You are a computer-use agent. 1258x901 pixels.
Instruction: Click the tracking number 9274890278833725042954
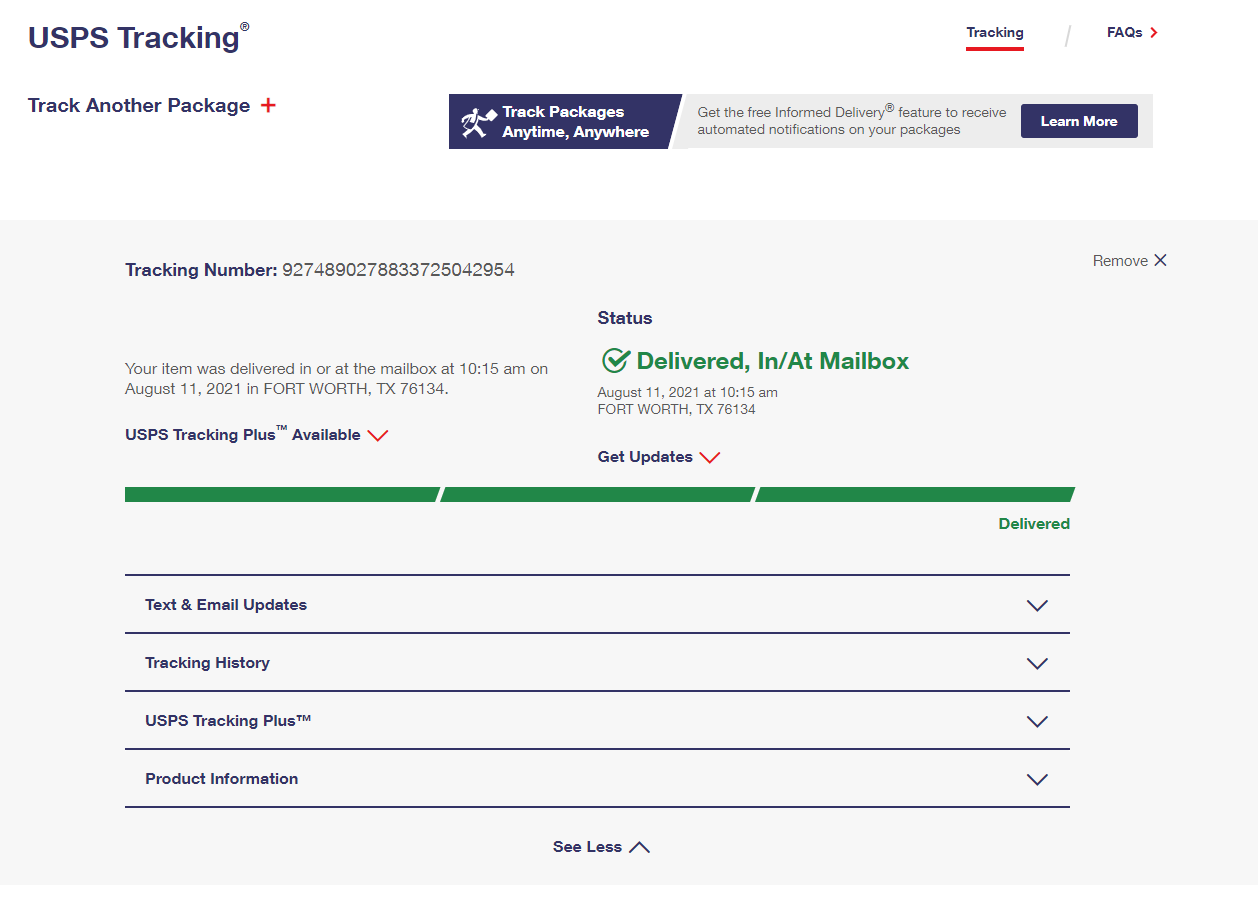398,270
